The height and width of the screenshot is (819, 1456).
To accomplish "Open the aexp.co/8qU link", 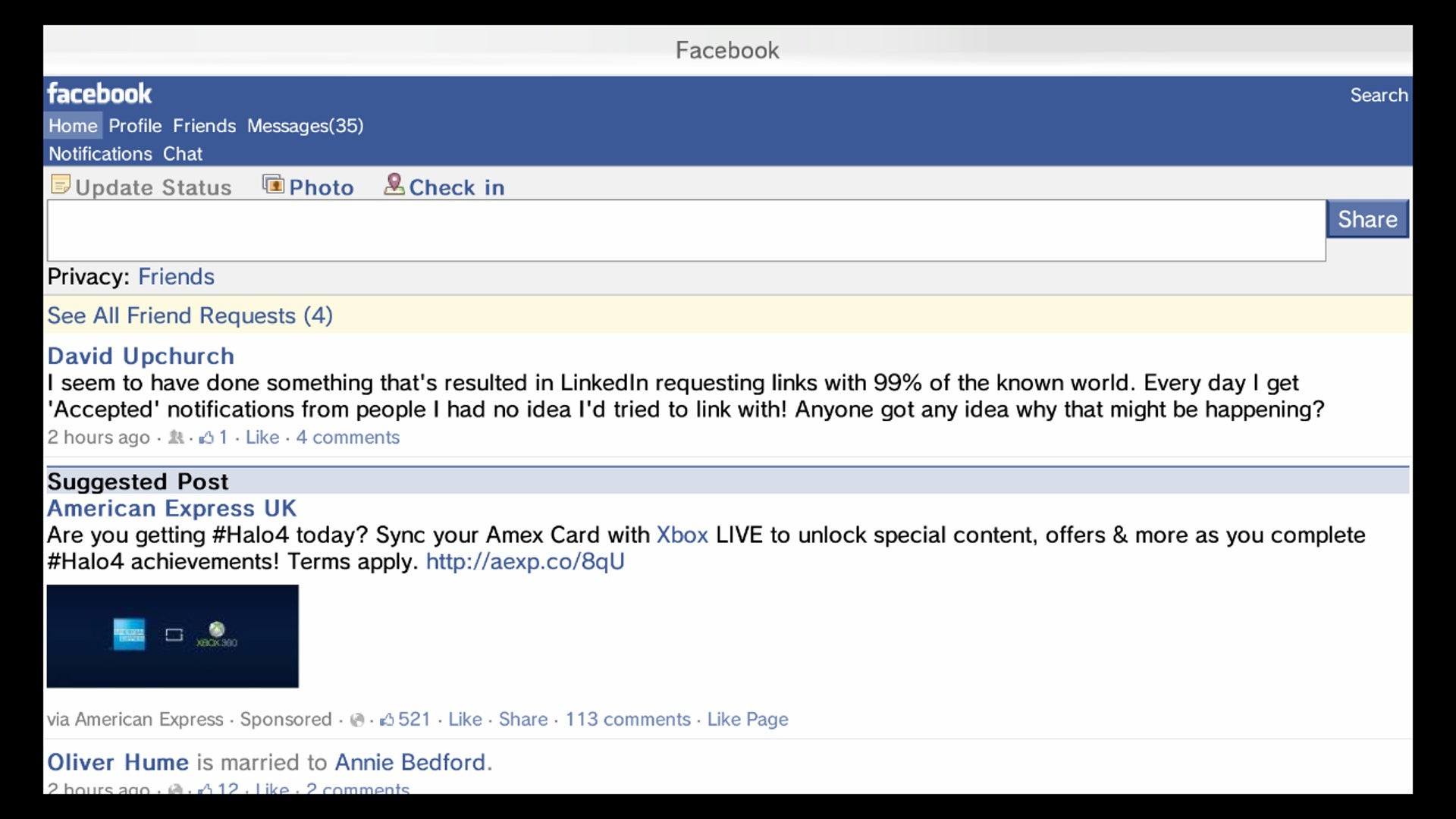I will coord(525,562).
